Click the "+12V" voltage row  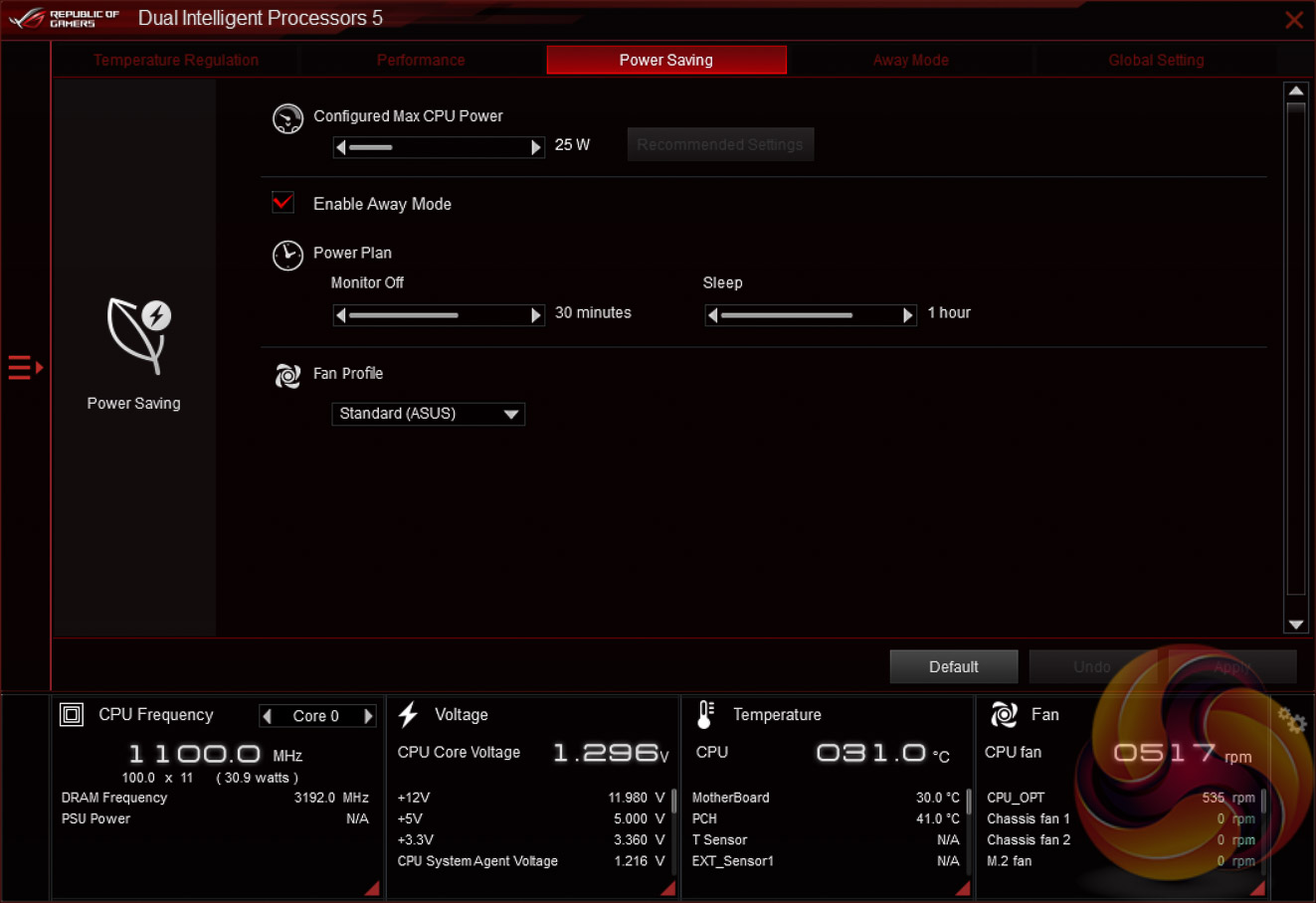pos(531,798)
